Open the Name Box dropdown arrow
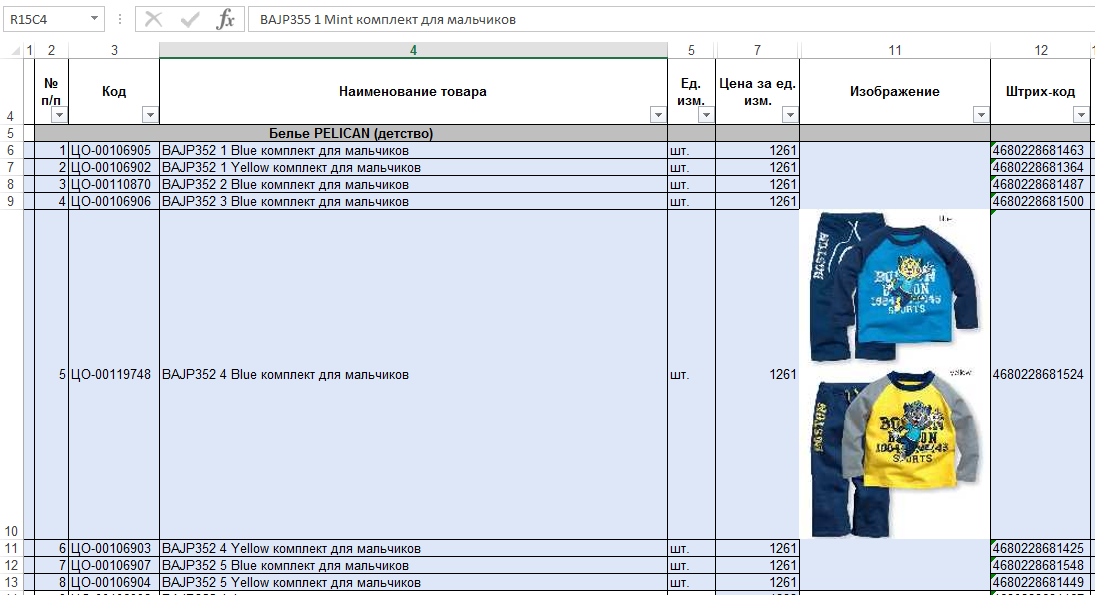This screenshot has height=595, width=1095. pos(95,19)
